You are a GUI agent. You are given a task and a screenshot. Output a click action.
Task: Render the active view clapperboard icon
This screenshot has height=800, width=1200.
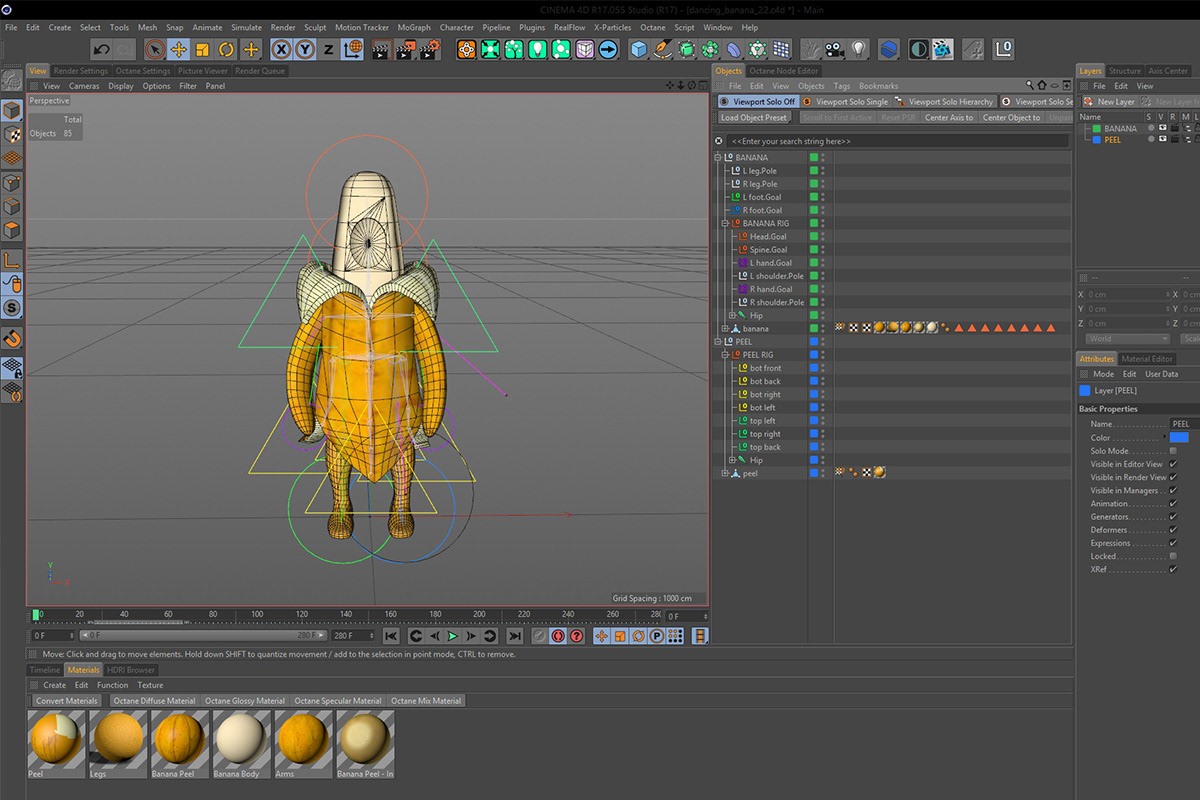[x=382, y=49]
